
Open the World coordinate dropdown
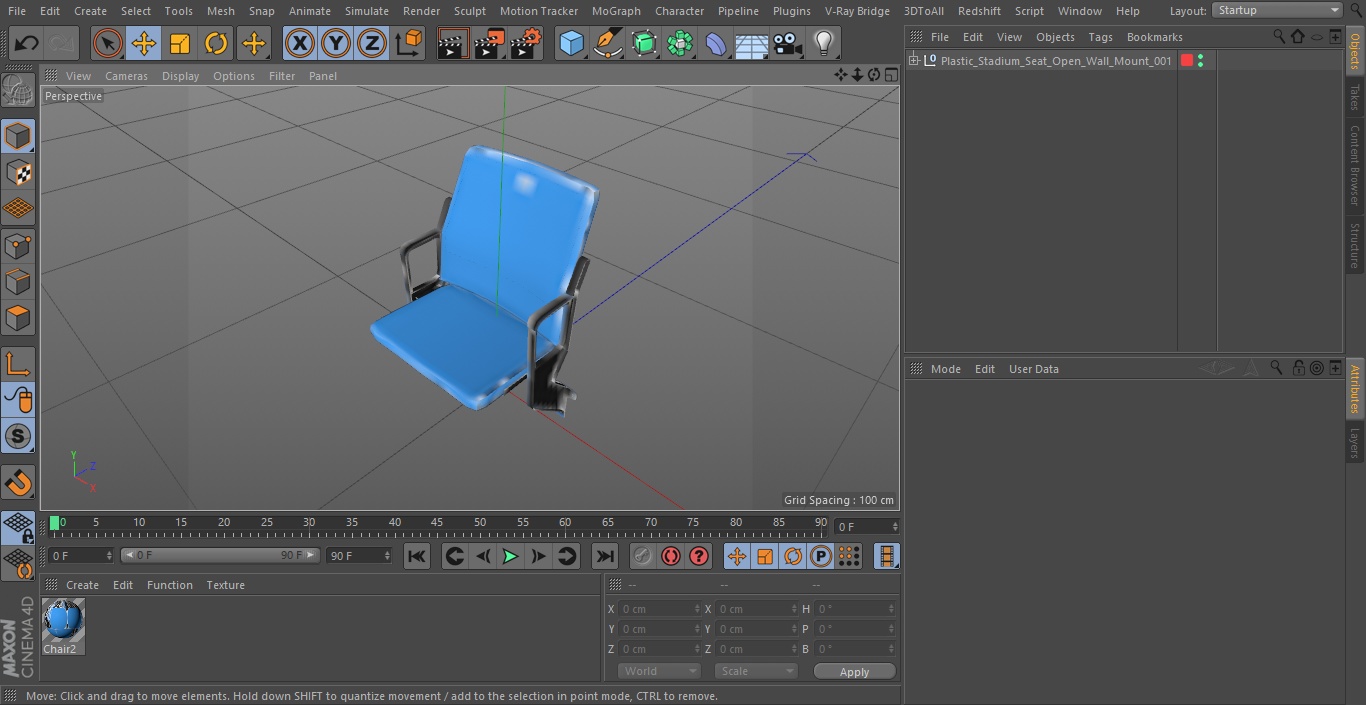tap(659, 671)
